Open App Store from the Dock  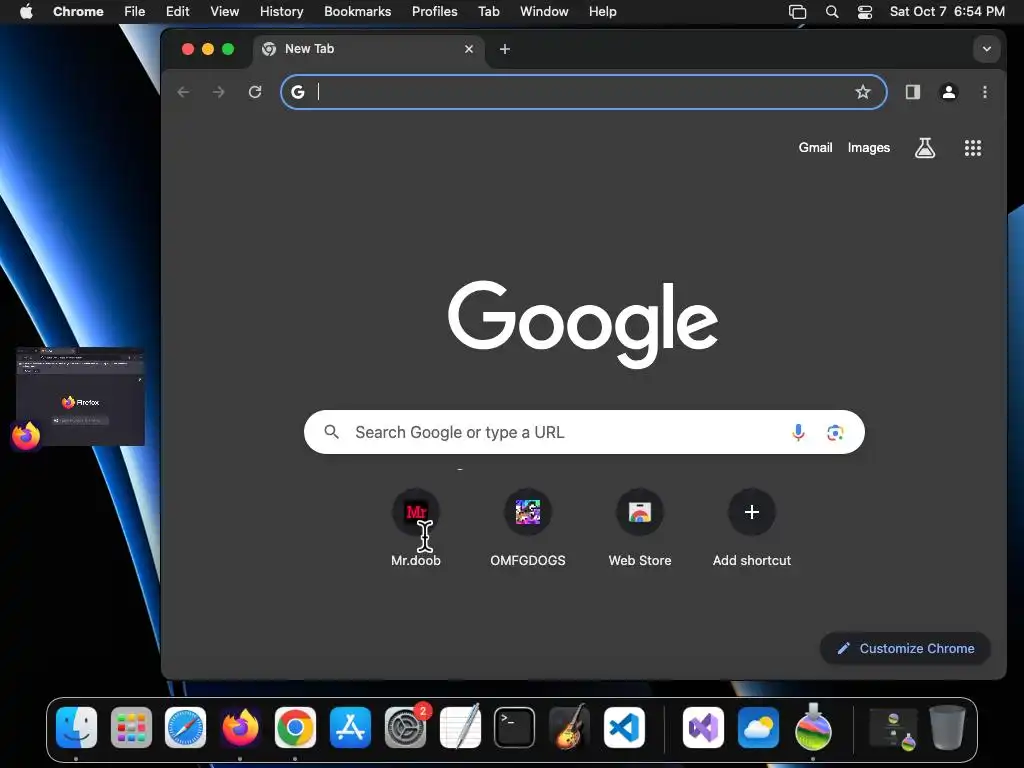tap(350, 727)
